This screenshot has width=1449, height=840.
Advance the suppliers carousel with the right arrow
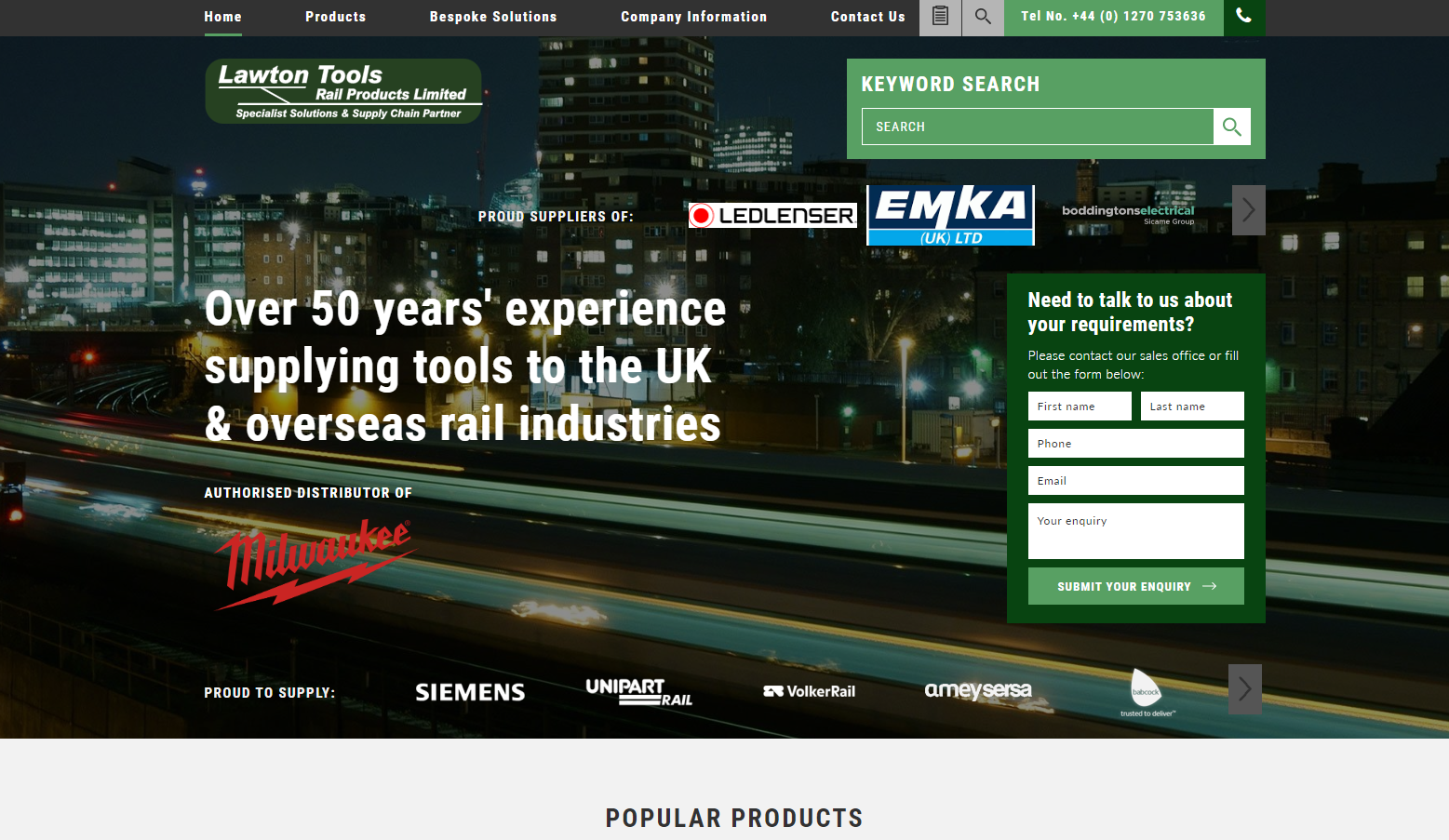pos(1248,210)
